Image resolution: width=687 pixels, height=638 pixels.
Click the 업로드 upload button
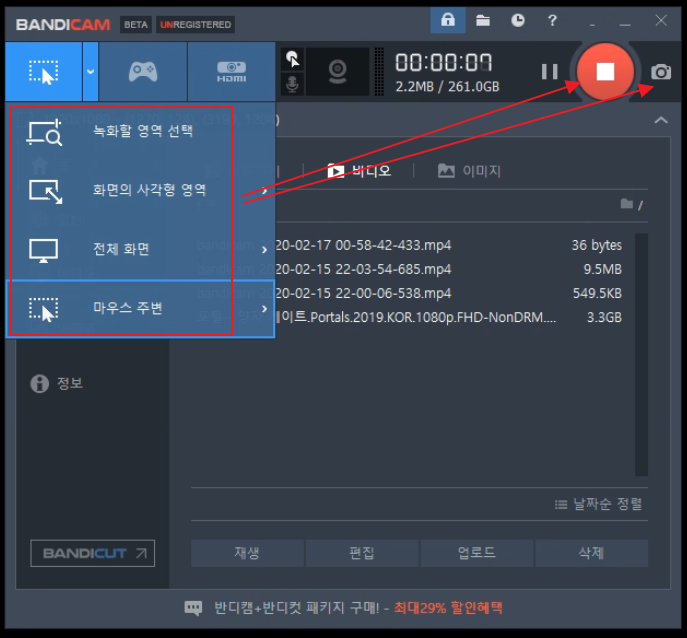tap(477, 553)
